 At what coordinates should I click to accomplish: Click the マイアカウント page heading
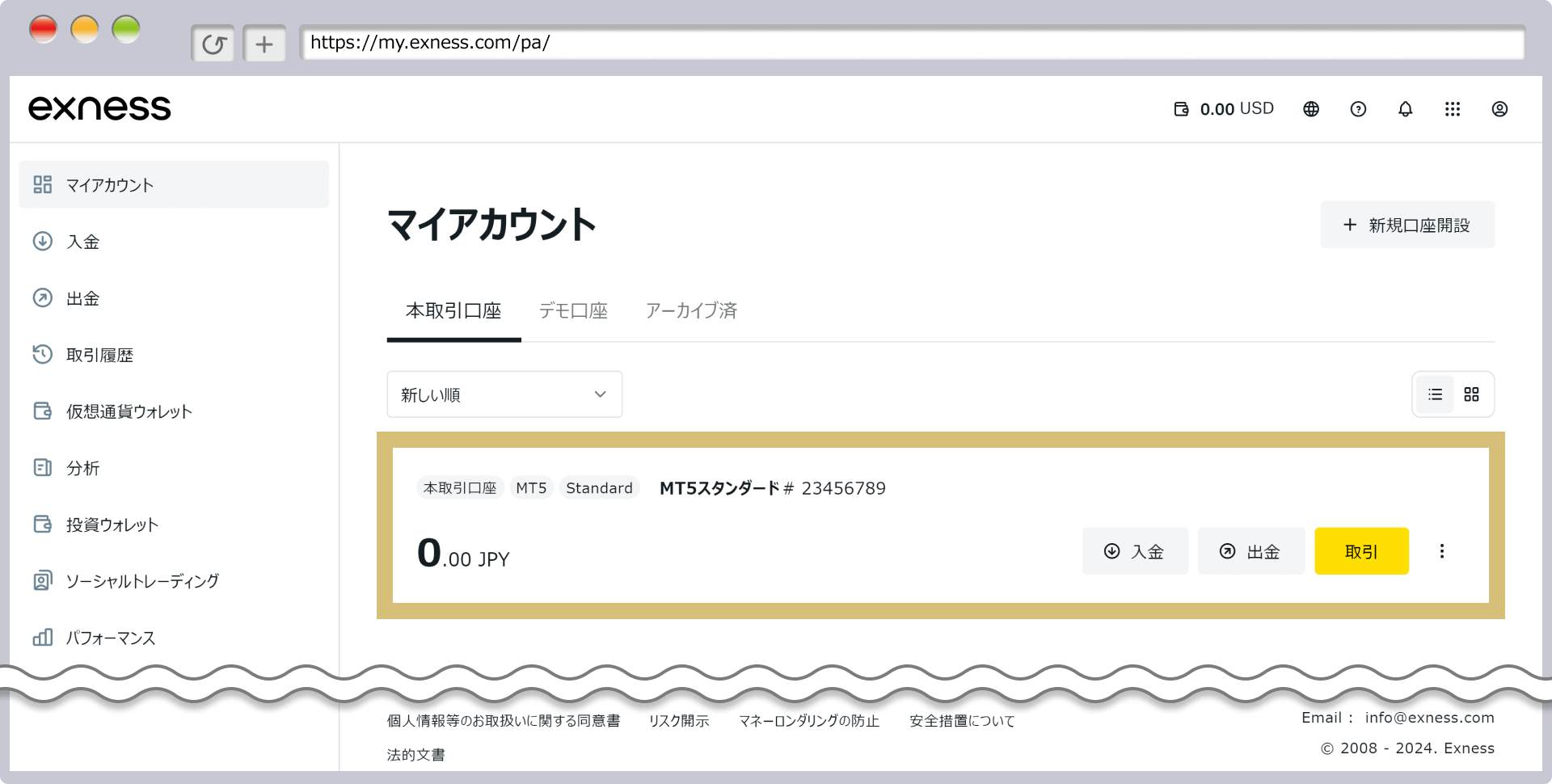coord(491,225)
